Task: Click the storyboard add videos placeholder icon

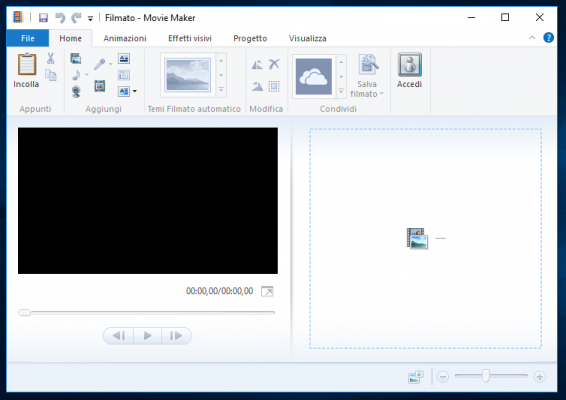Action: point(417,238)
